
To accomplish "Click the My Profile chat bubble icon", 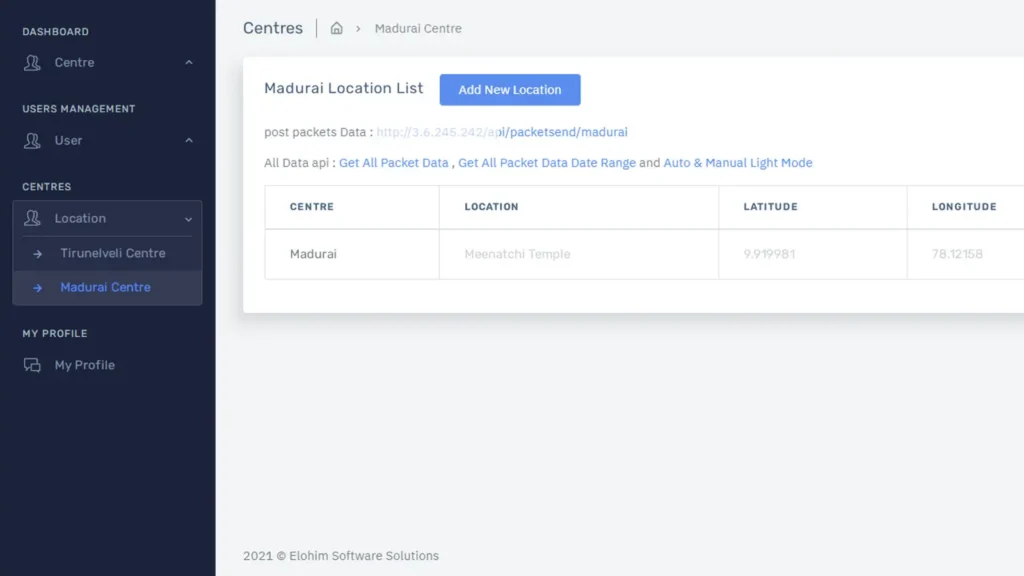I will click(x=33, y=364).
